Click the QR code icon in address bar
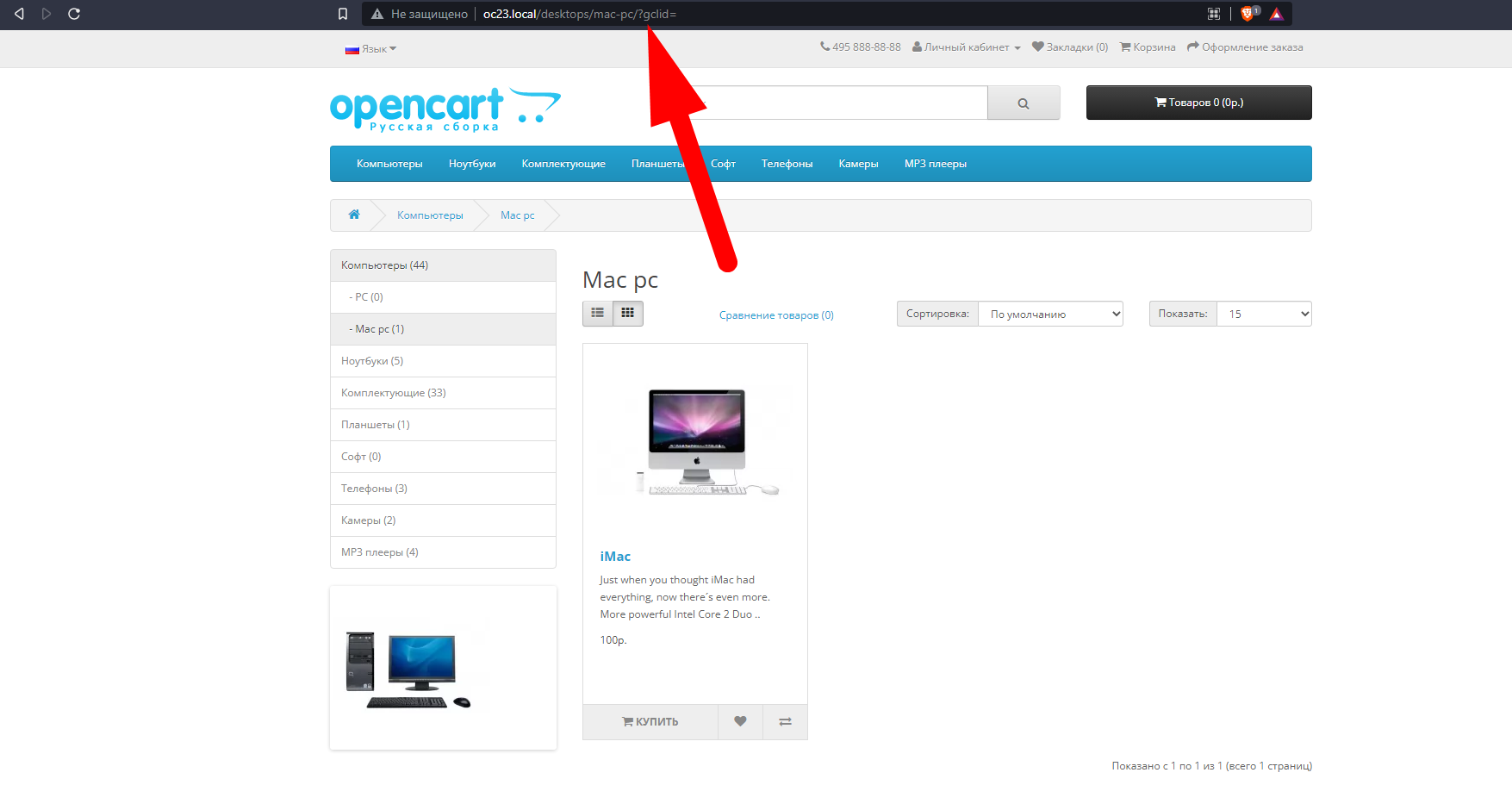Viewport: 1512px width, 785px height. pos(1214,14)
